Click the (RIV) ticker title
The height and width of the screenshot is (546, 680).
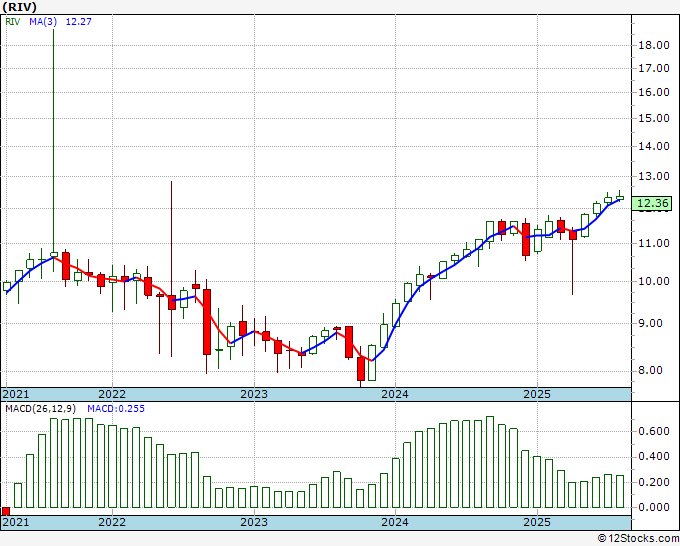click(x=19, y=7)
